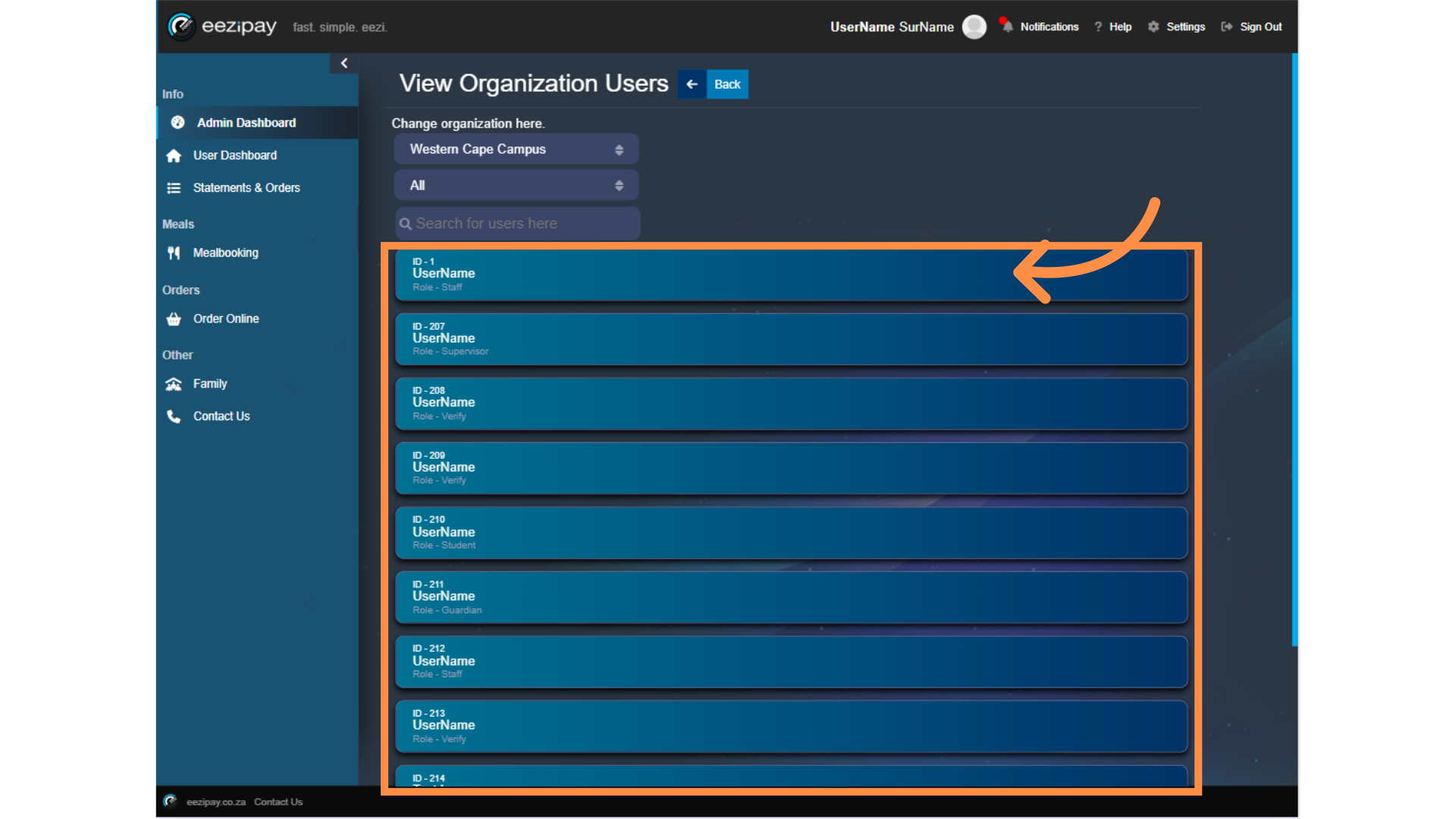Open Notifications link
Screen dimensions: 1456x819
click(x=1049, y=27)
